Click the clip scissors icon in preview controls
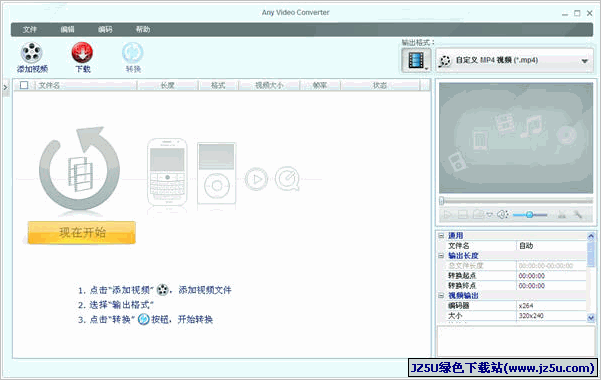This screenshot has height=380, width=601. (562, 215)
